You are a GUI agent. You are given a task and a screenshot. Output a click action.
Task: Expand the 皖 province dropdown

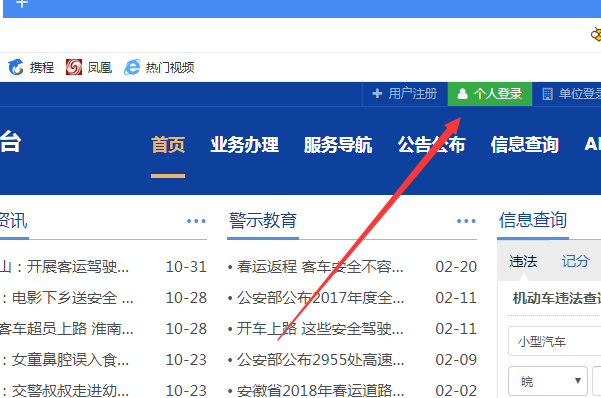[548, 381]
